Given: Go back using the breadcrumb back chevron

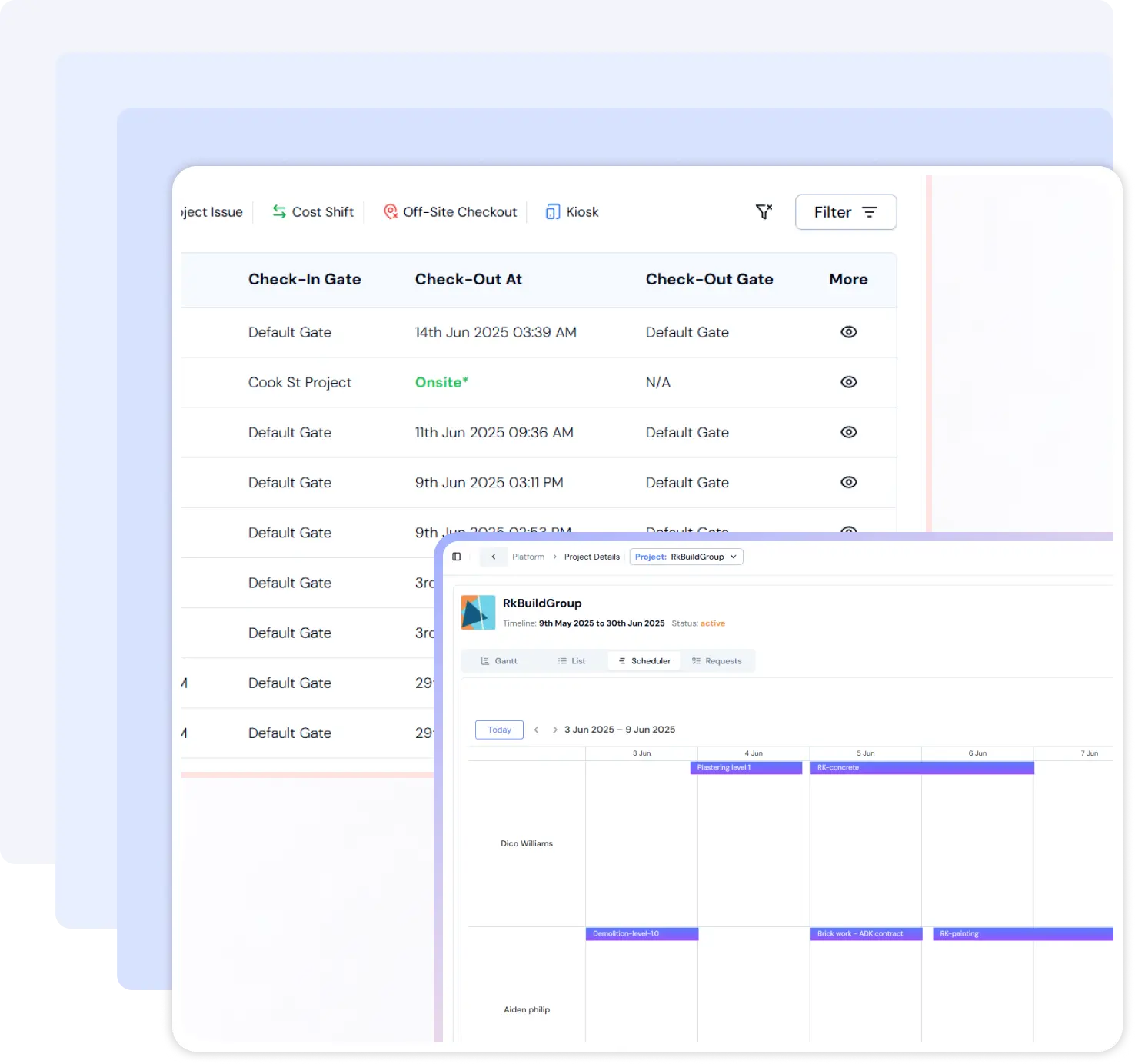Looking at the screenshot, I should (494, 557).
